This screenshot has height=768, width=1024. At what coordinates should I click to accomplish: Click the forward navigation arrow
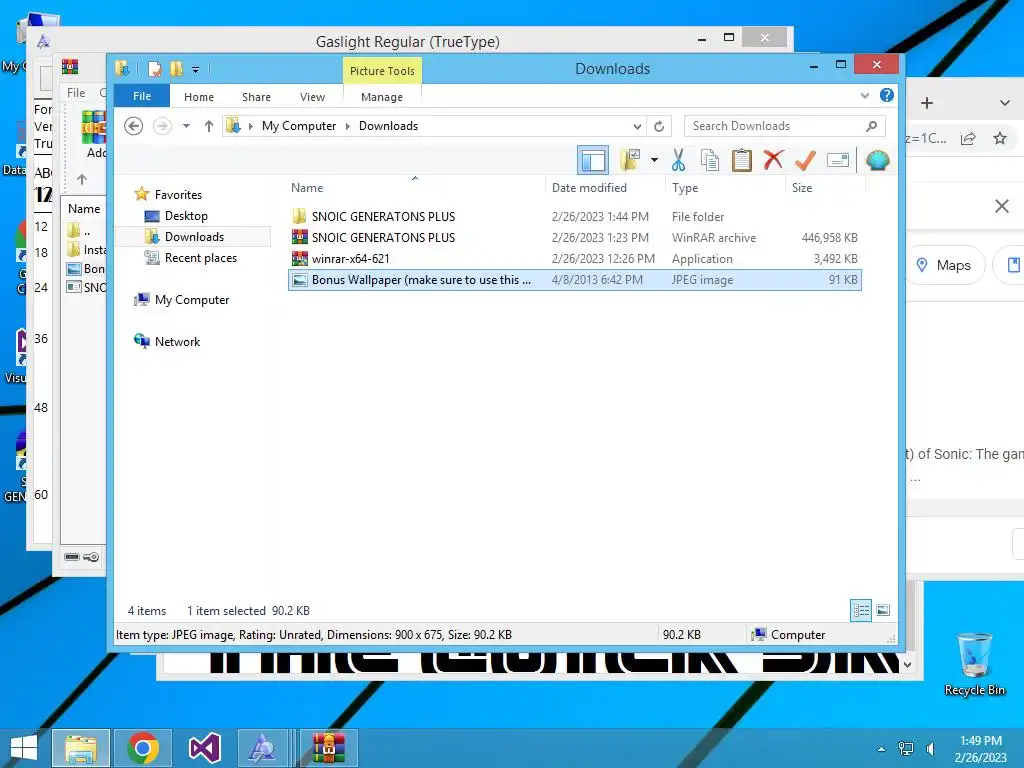coord(162,125)
